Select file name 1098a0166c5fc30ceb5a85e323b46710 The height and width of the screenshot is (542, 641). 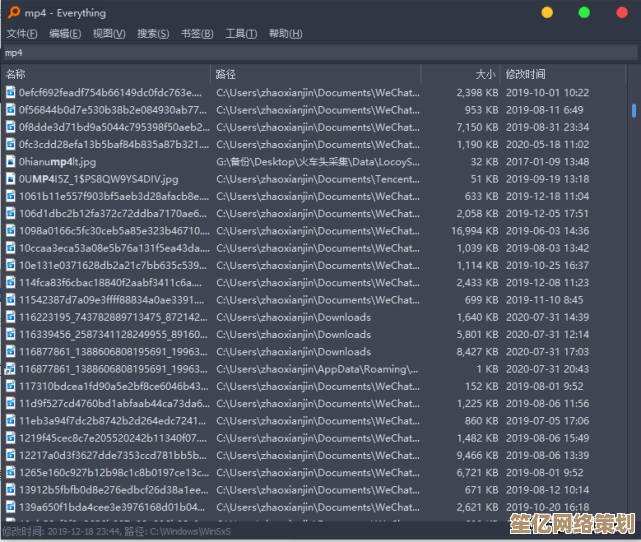114,231
